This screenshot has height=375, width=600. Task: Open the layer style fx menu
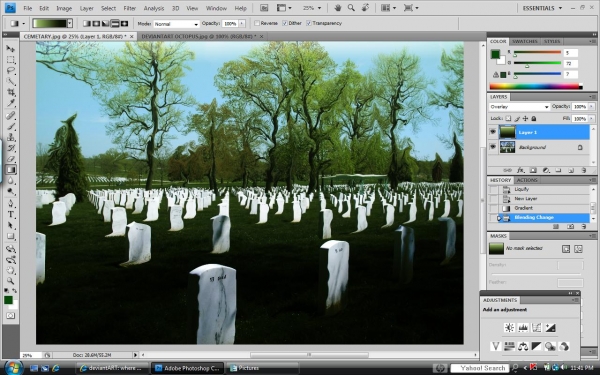tap(520, 170)
